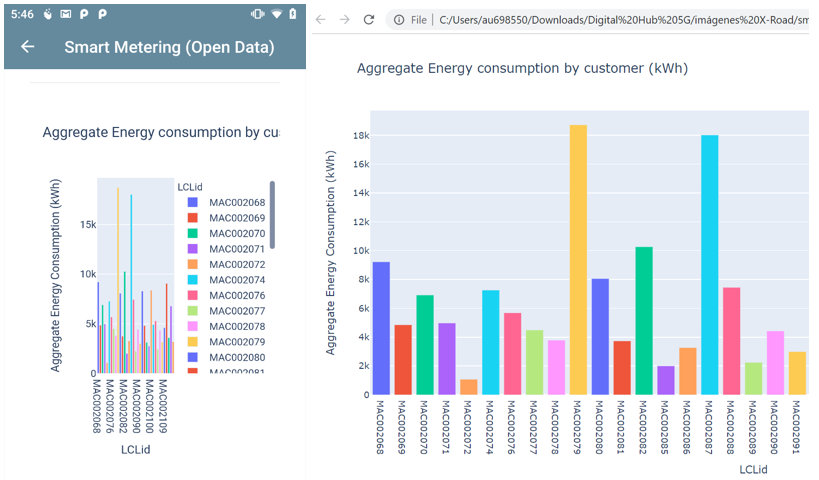Select the cyan MAC002087 bar
The height and width of the screenshot is (480, 819).
coord(710,265)
